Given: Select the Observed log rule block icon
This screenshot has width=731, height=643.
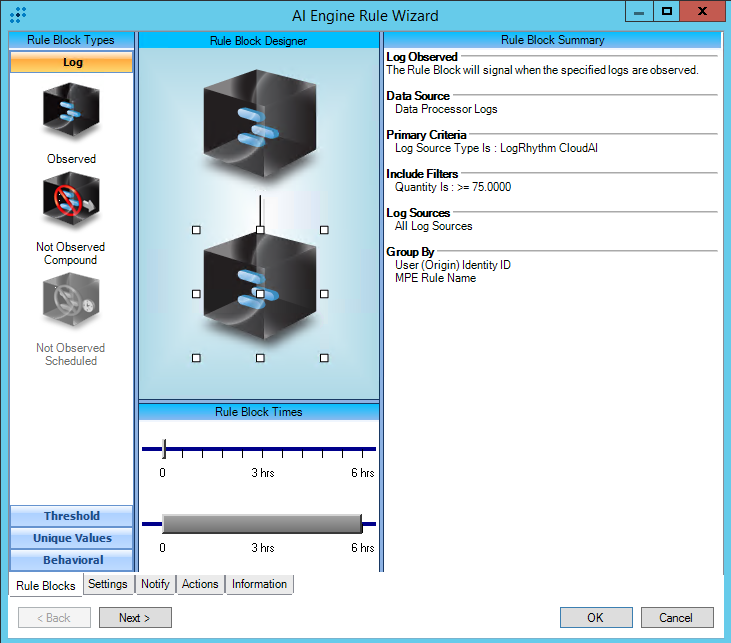Looking at the screenshot, I should pyautogui.click(x=71, y=112).
